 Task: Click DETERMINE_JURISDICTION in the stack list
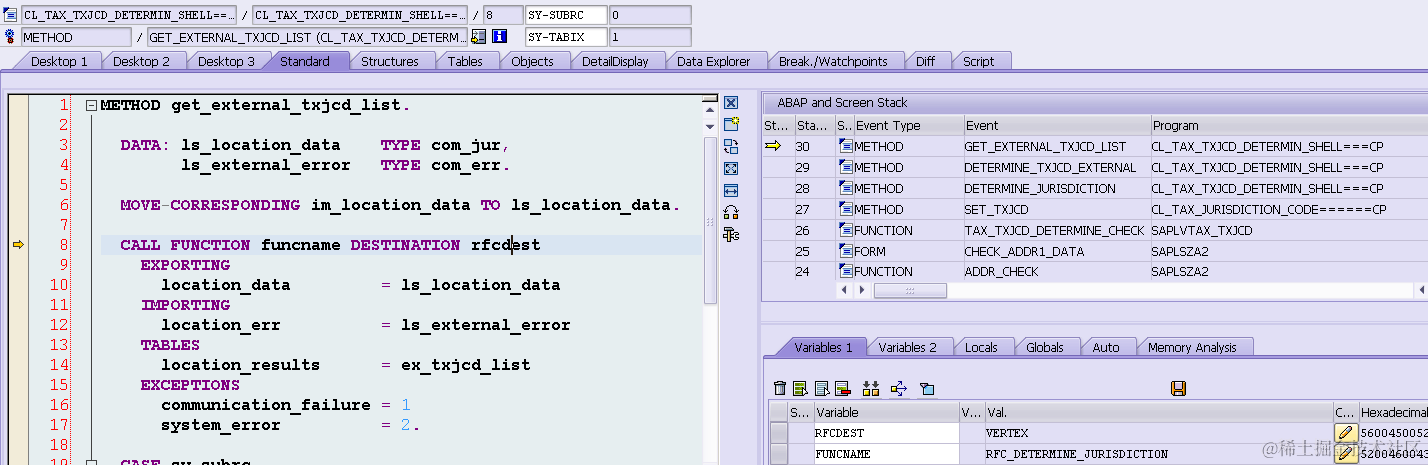point(1039,188)
